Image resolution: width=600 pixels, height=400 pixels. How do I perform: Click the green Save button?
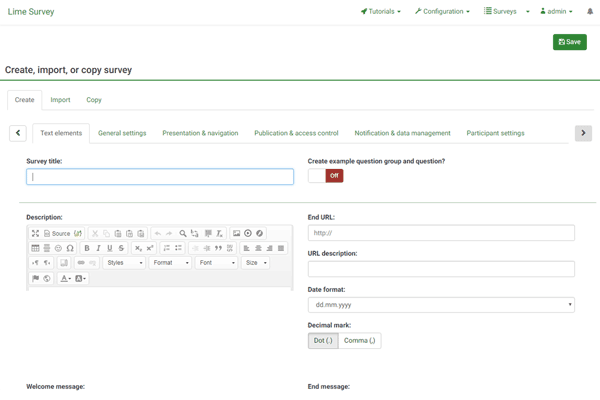click(x=569, y=42)
